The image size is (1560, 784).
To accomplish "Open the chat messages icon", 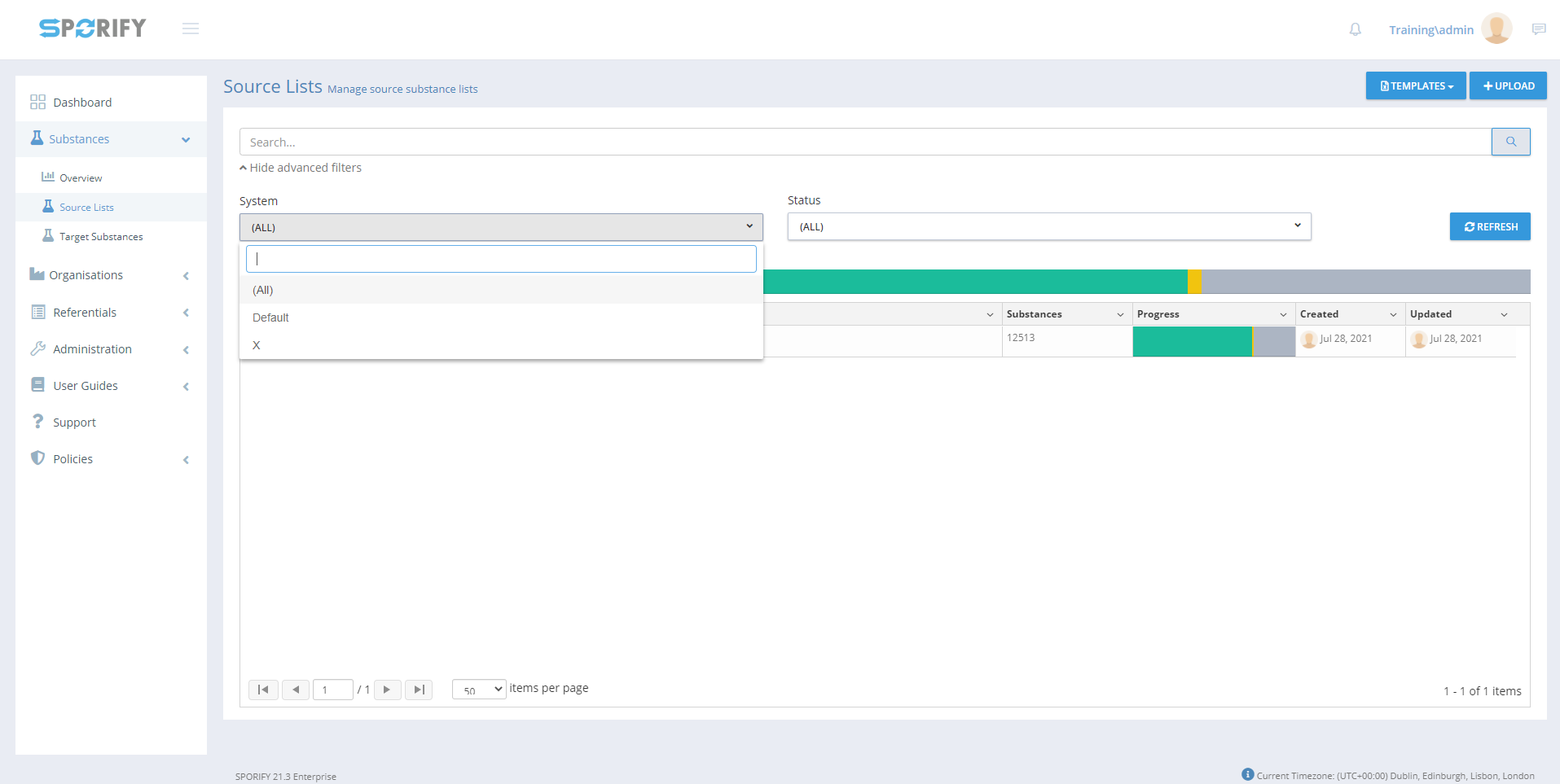I will (1538, 29).
